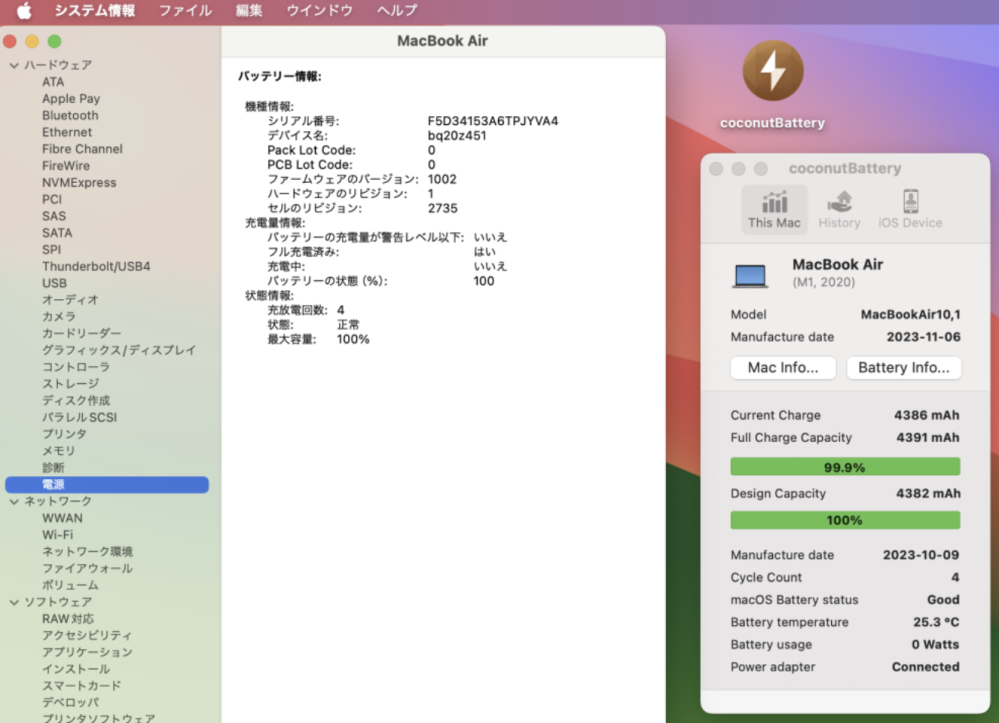Select Wi-Fi in the sidebar
Viewport: 999px width, 723px height.
[x=57, y=534]
